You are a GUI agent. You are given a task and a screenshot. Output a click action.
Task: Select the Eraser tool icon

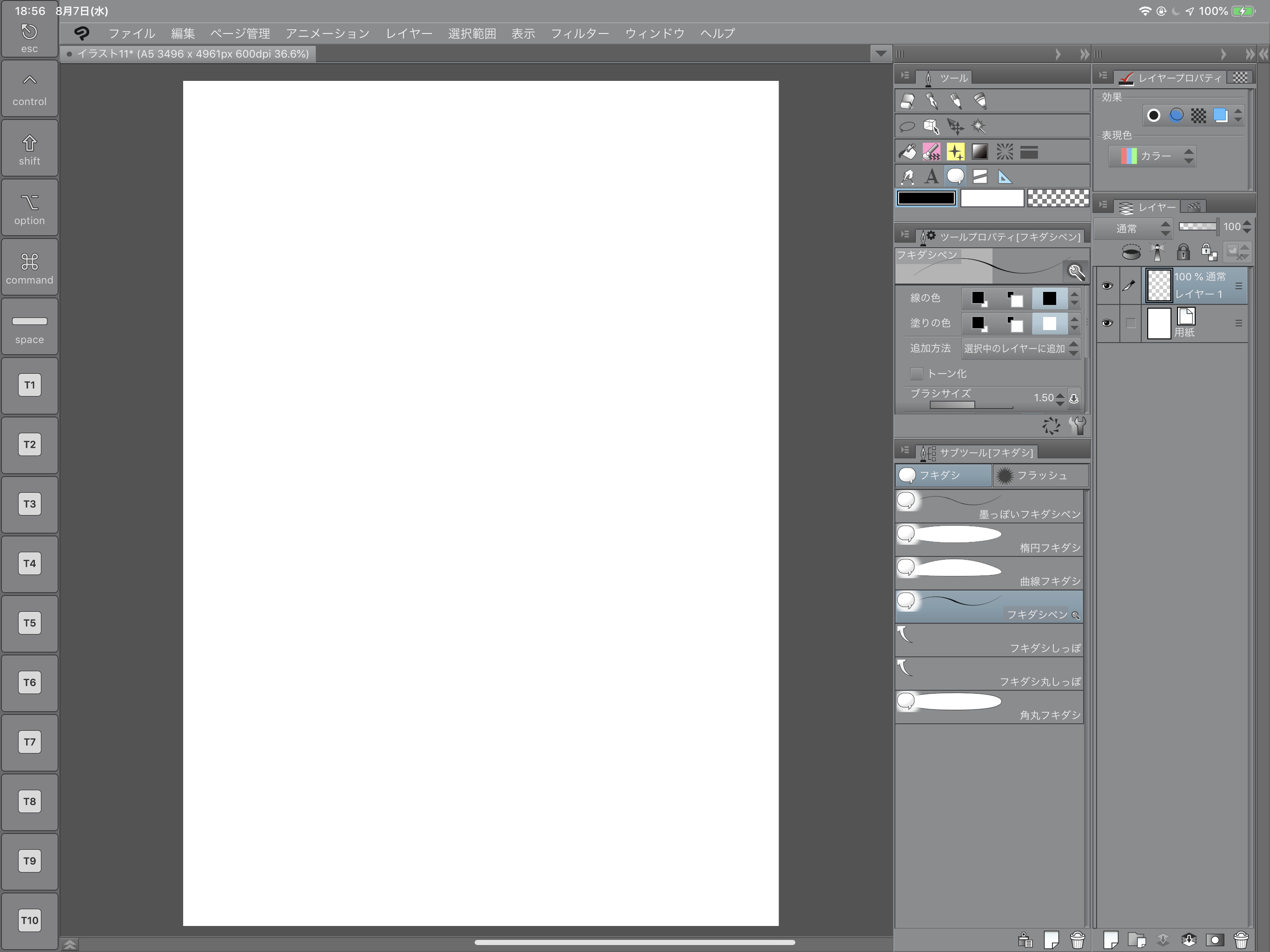point(907,102)
